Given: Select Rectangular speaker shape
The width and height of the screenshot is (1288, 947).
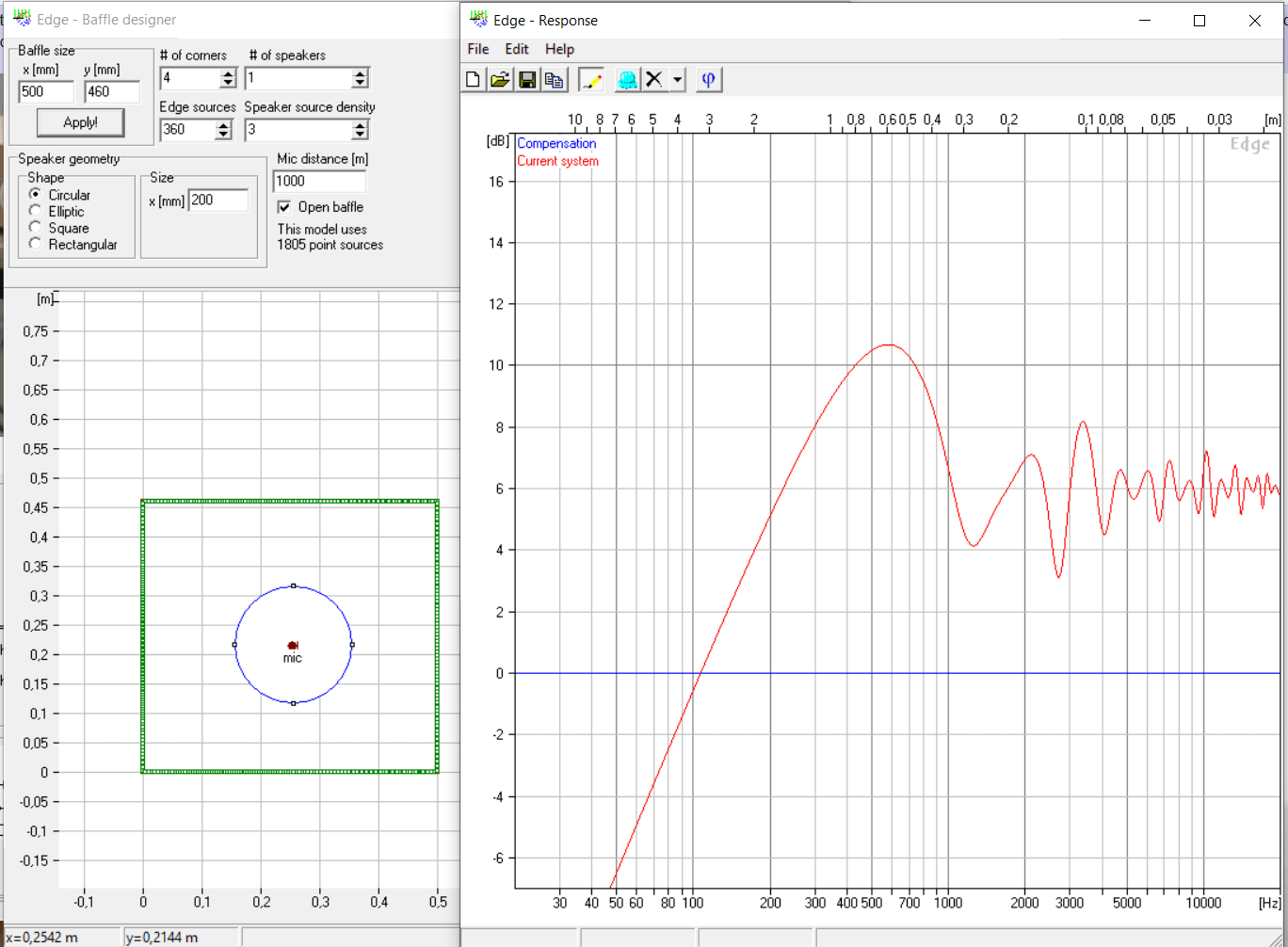Looking at the screenshot, I should tap(36, 244).
